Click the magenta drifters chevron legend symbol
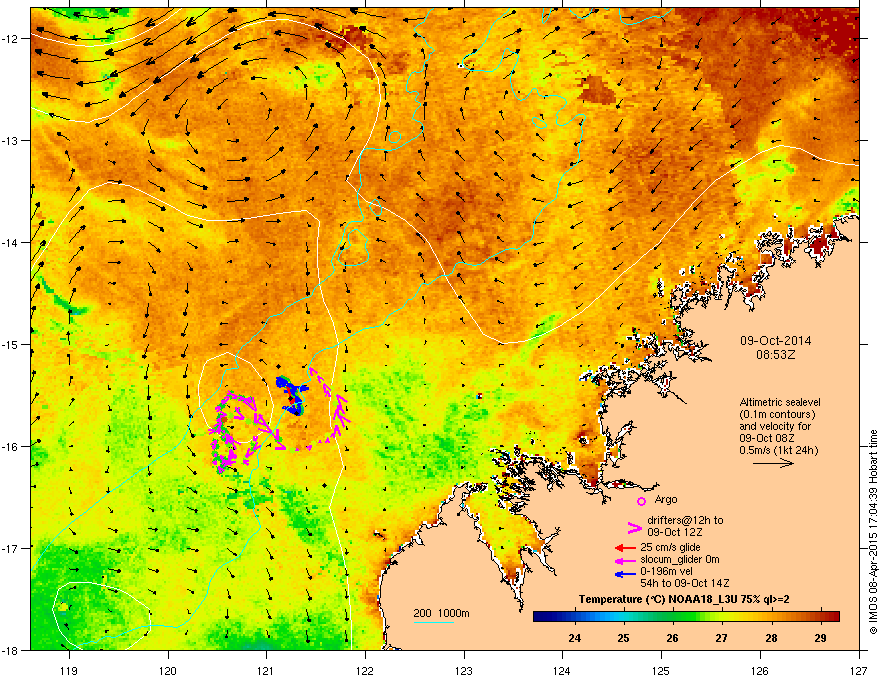880x680 pixels. click(635, 528)
